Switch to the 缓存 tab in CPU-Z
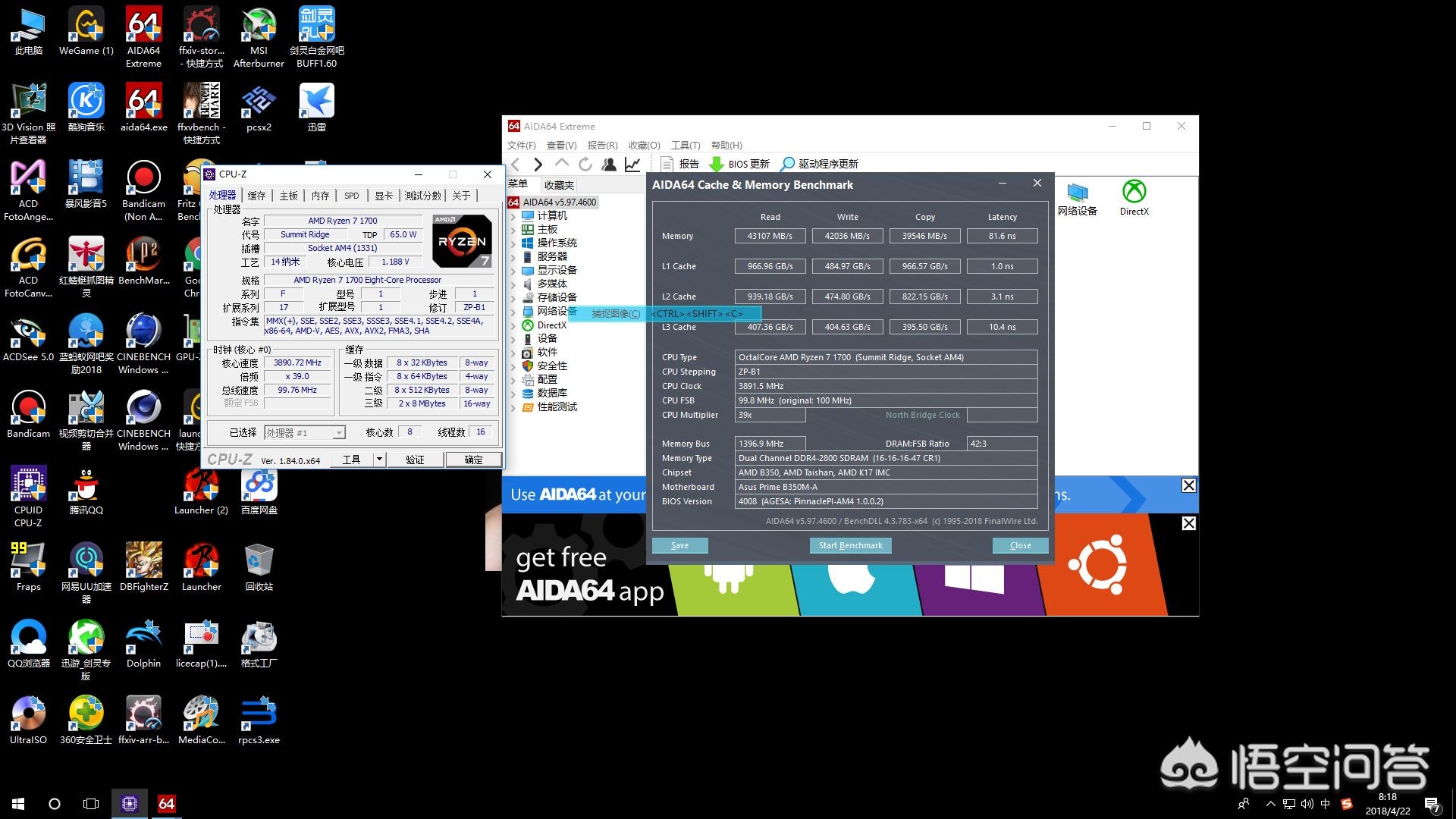Image resolution: width=1456 pixels, height=819 pixels. [256, 196]
